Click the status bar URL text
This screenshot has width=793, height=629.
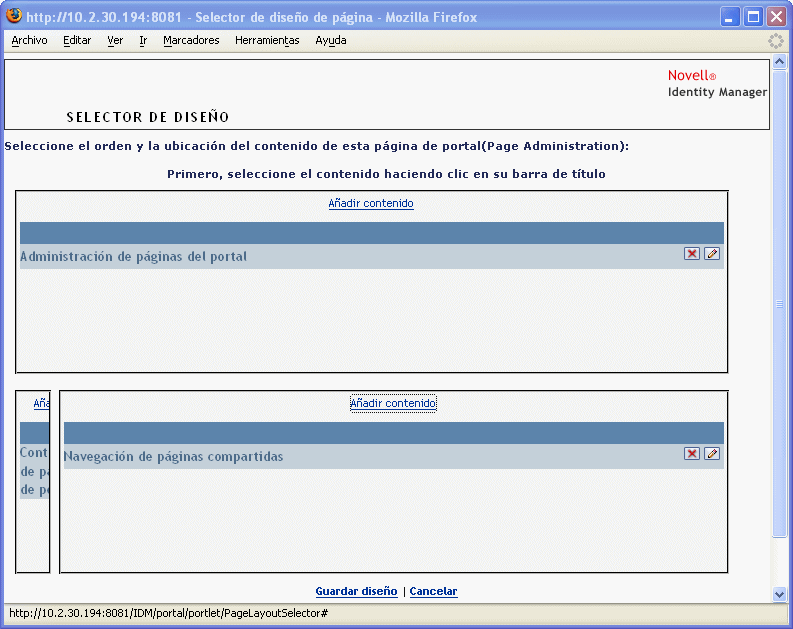(168, 613)
